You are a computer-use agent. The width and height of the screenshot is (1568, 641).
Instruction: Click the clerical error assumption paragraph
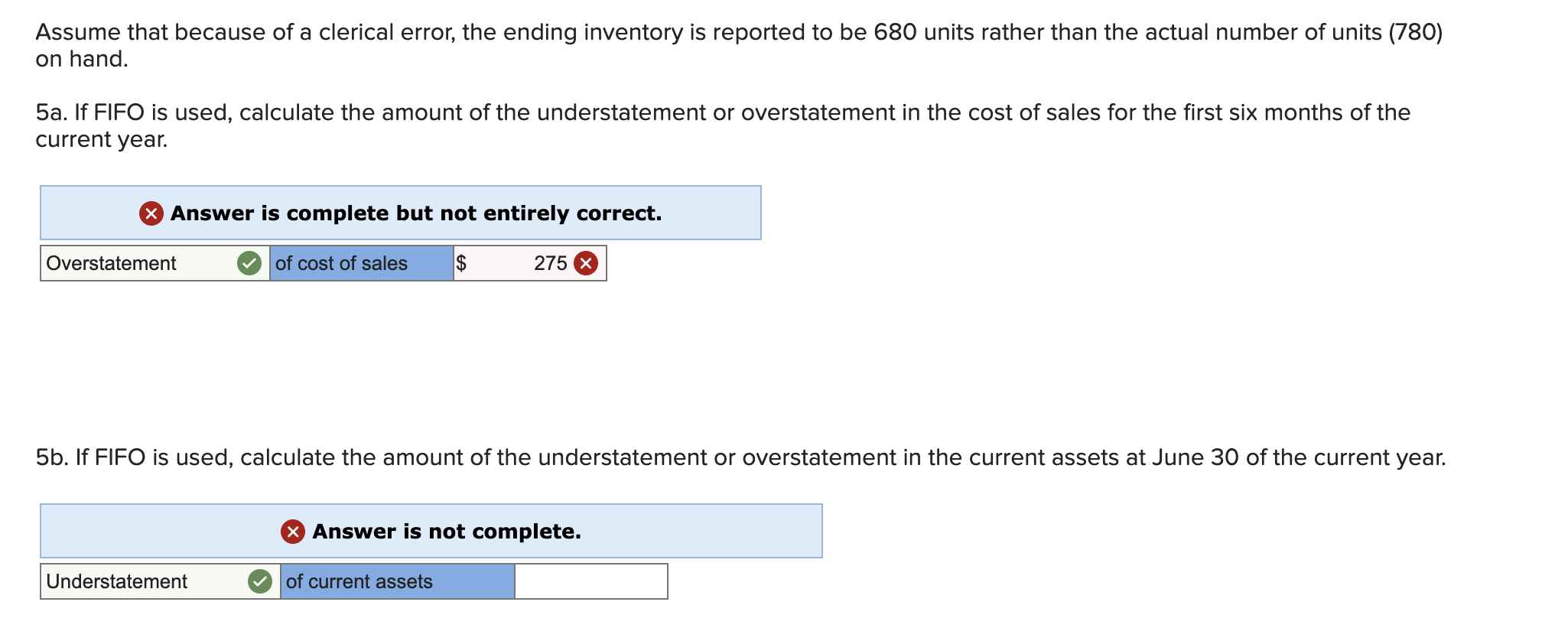[x=739, y=45]
